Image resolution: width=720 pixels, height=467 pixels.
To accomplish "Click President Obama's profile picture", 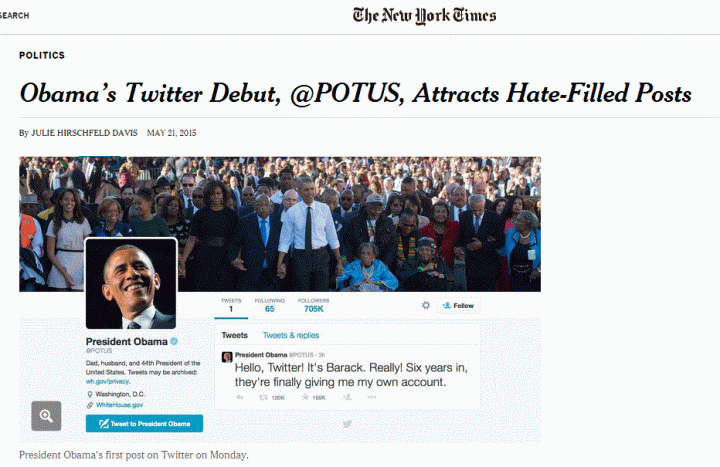I will (x=131, y=284).
